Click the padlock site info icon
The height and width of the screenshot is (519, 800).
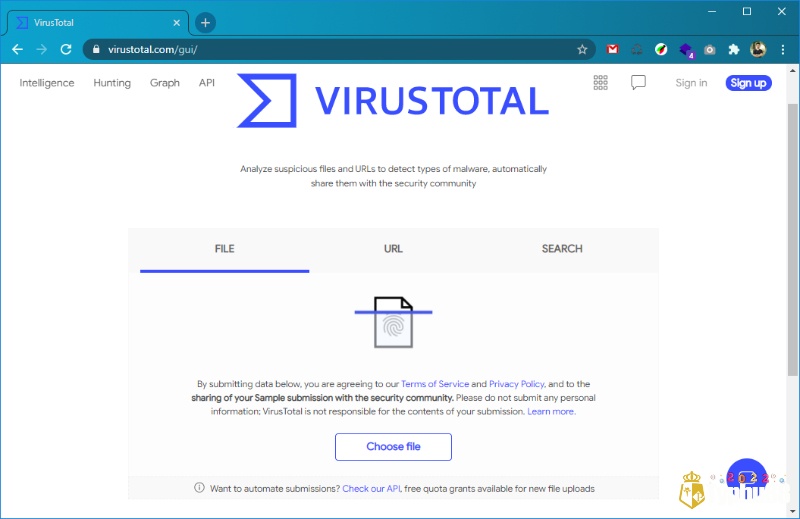96,49
